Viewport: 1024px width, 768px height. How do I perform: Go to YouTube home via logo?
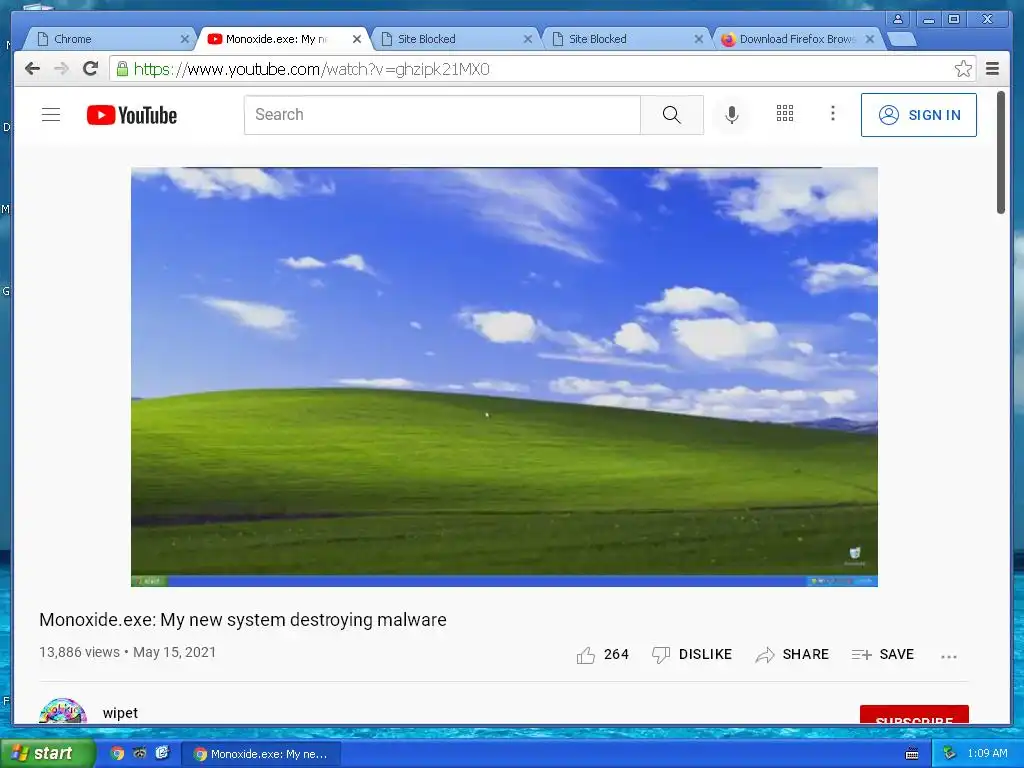pos(131,115)
